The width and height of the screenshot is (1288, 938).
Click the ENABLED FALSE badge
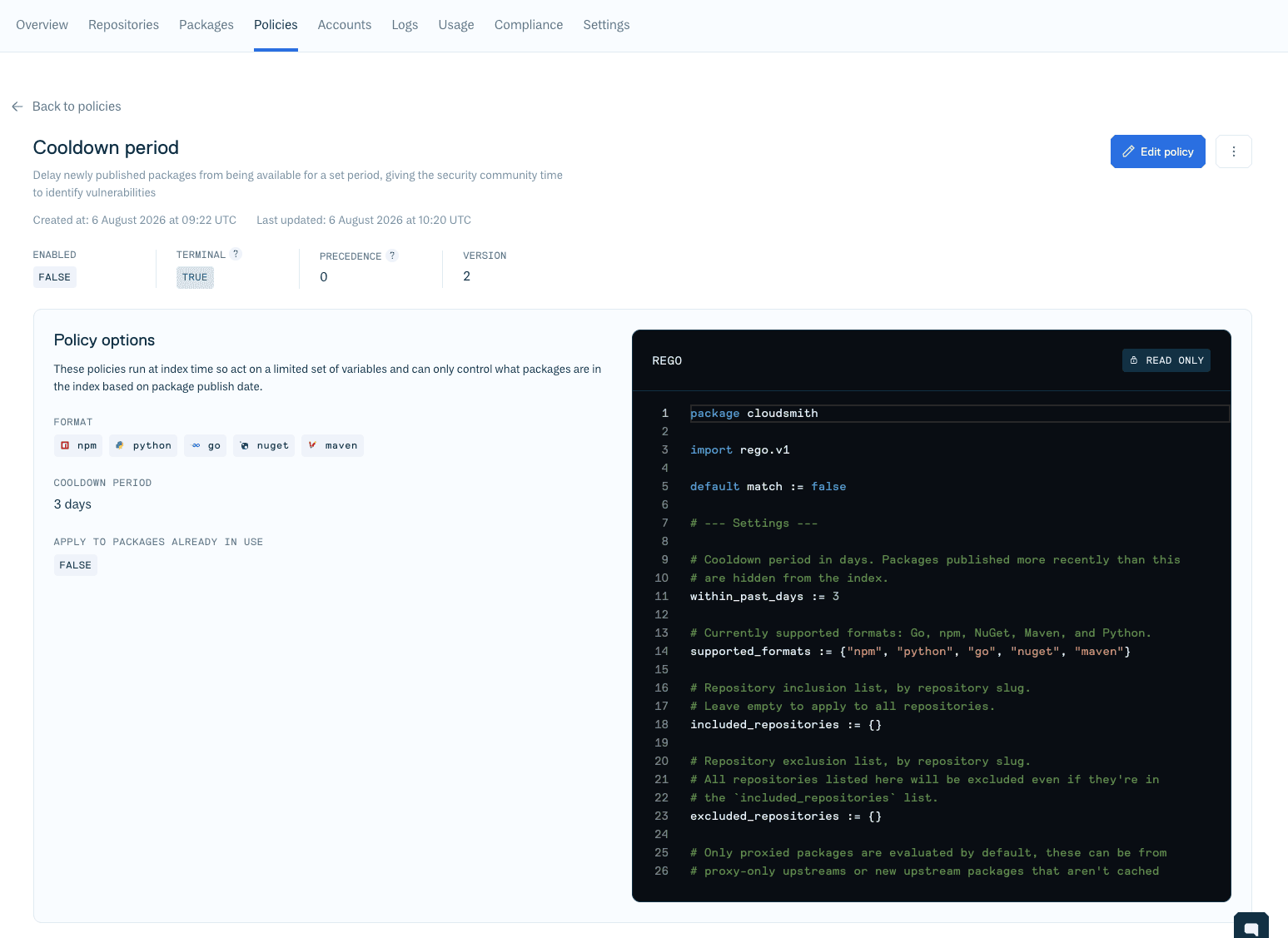tap(55, 277)
